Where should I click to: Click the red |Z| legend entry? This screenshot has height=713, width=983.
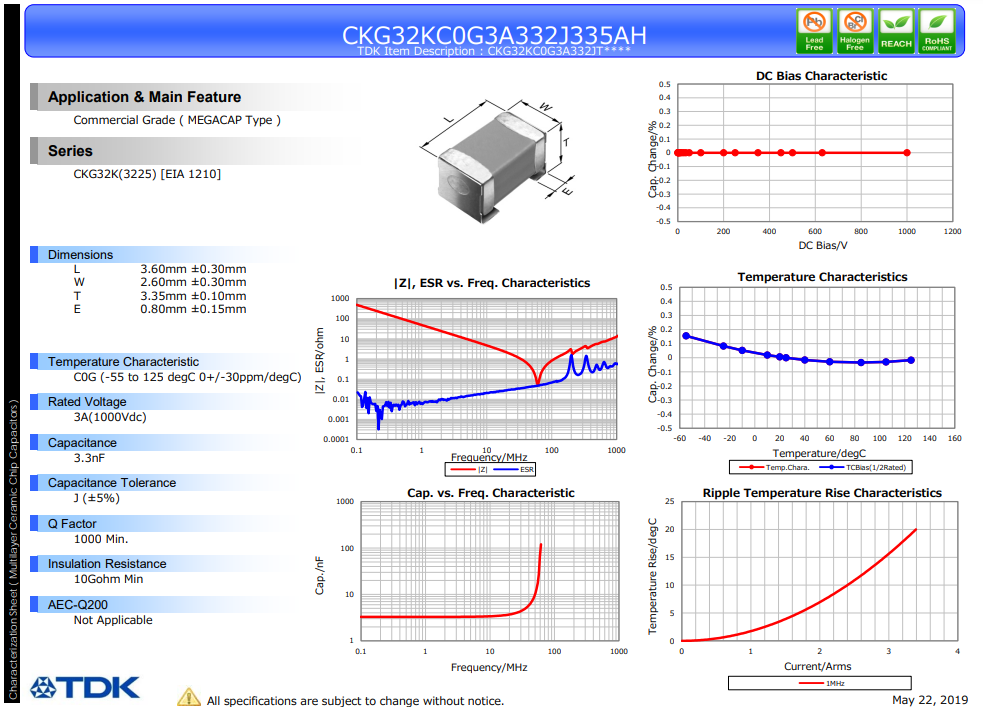pyautogui.click(x=469, y=469)
